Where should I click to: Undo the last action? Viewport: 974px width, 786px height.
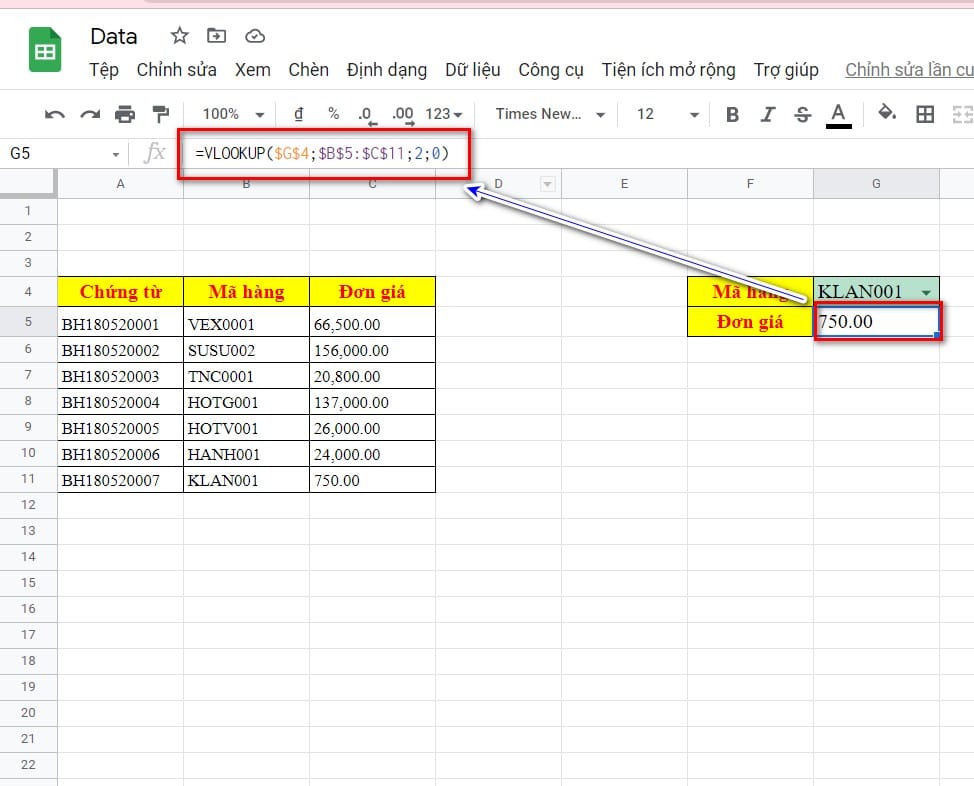pyautogui.click(x=55, y=114)
